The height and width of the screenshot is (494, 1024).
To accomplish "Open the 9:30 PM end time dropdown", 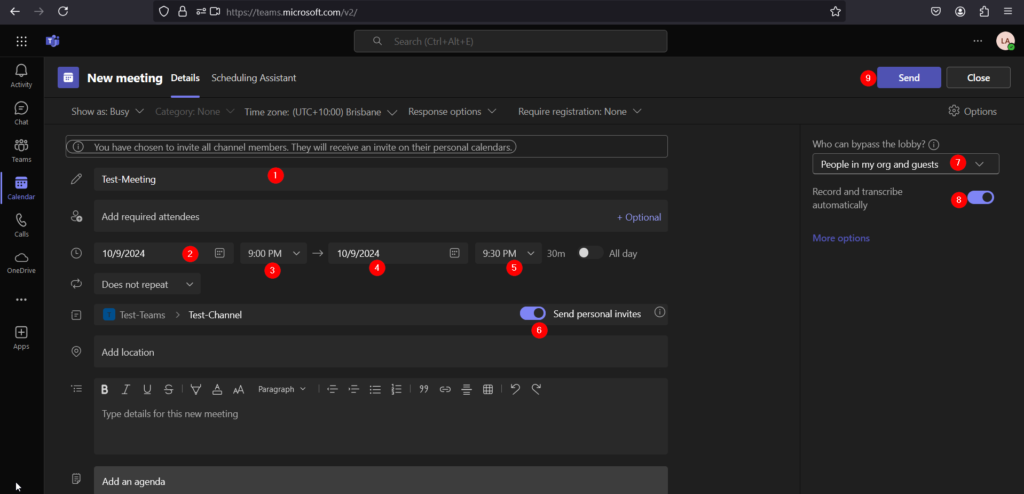I will tap(508, 253).
